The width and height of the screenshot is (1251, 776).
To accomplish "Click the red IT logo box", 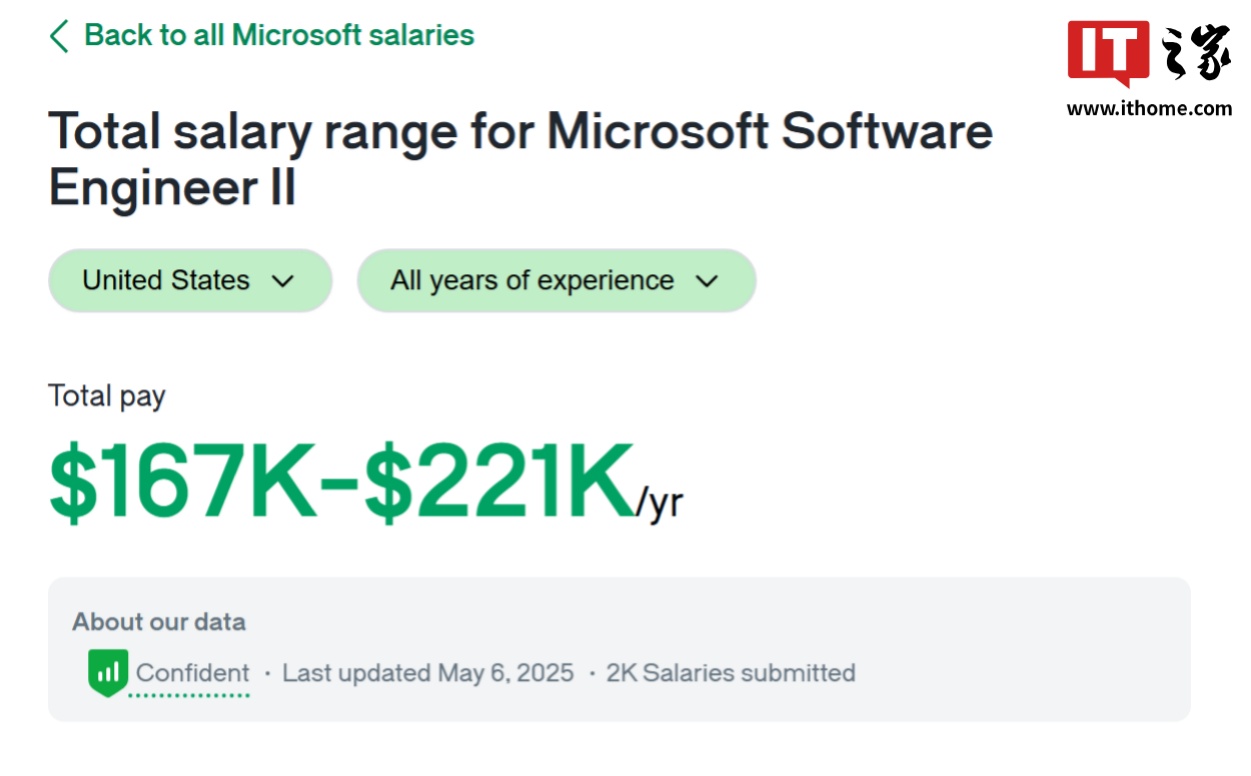I will click(x=1108, y=51).
